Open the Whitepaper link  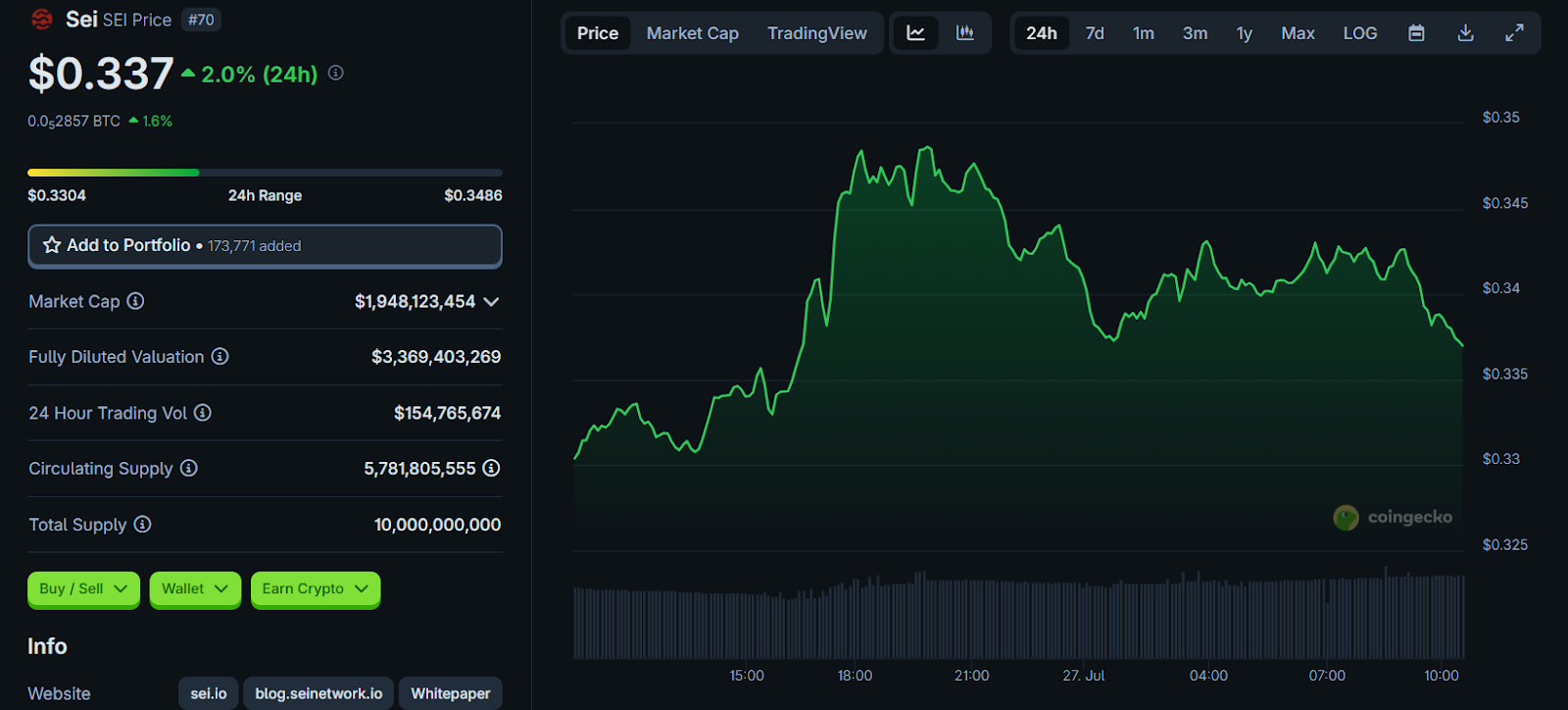[450, 693]
